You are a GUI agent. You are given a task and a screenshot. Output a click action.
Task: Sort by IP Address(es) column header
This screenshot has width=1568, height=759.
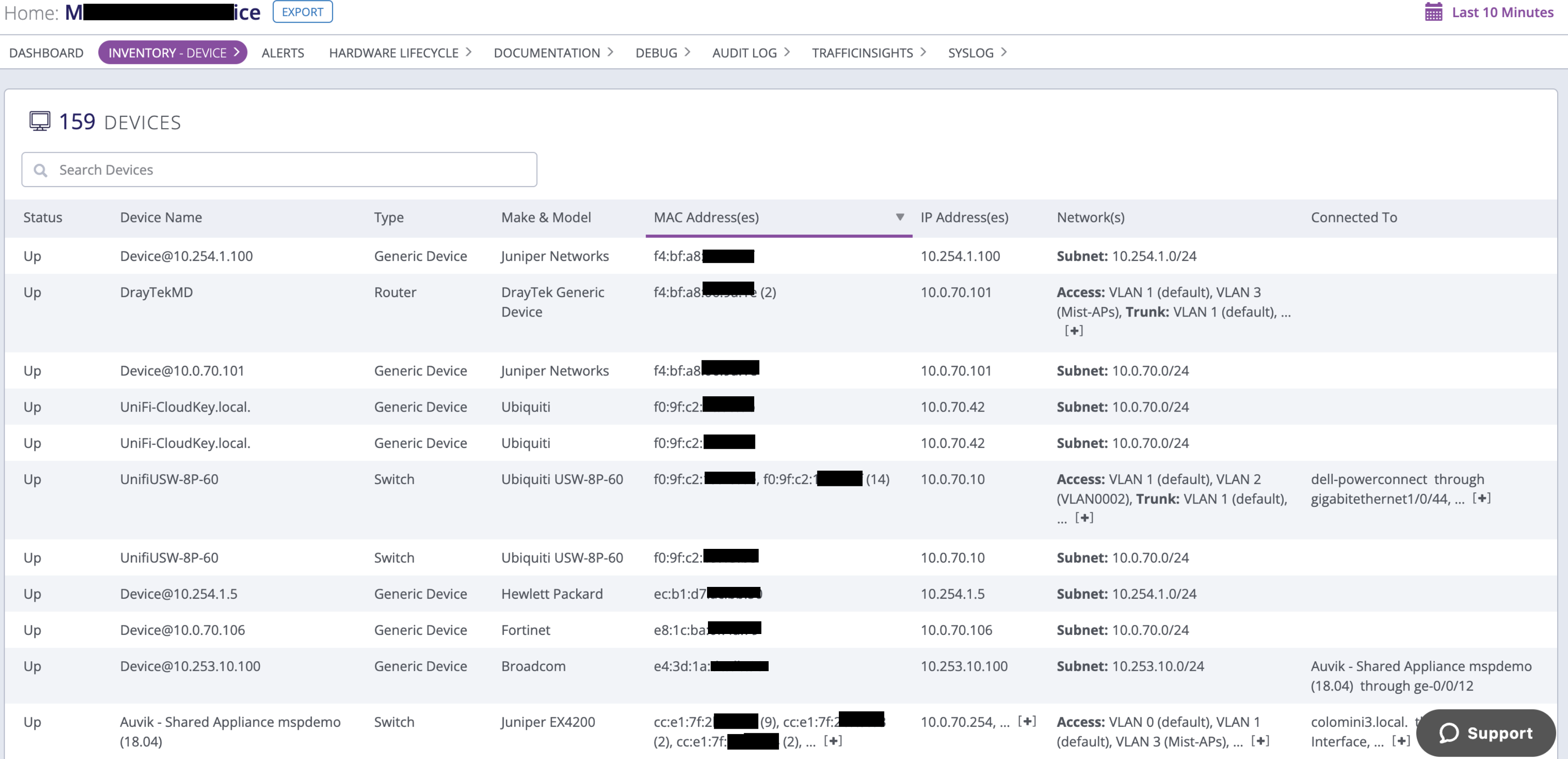click(x=964, y=217)
